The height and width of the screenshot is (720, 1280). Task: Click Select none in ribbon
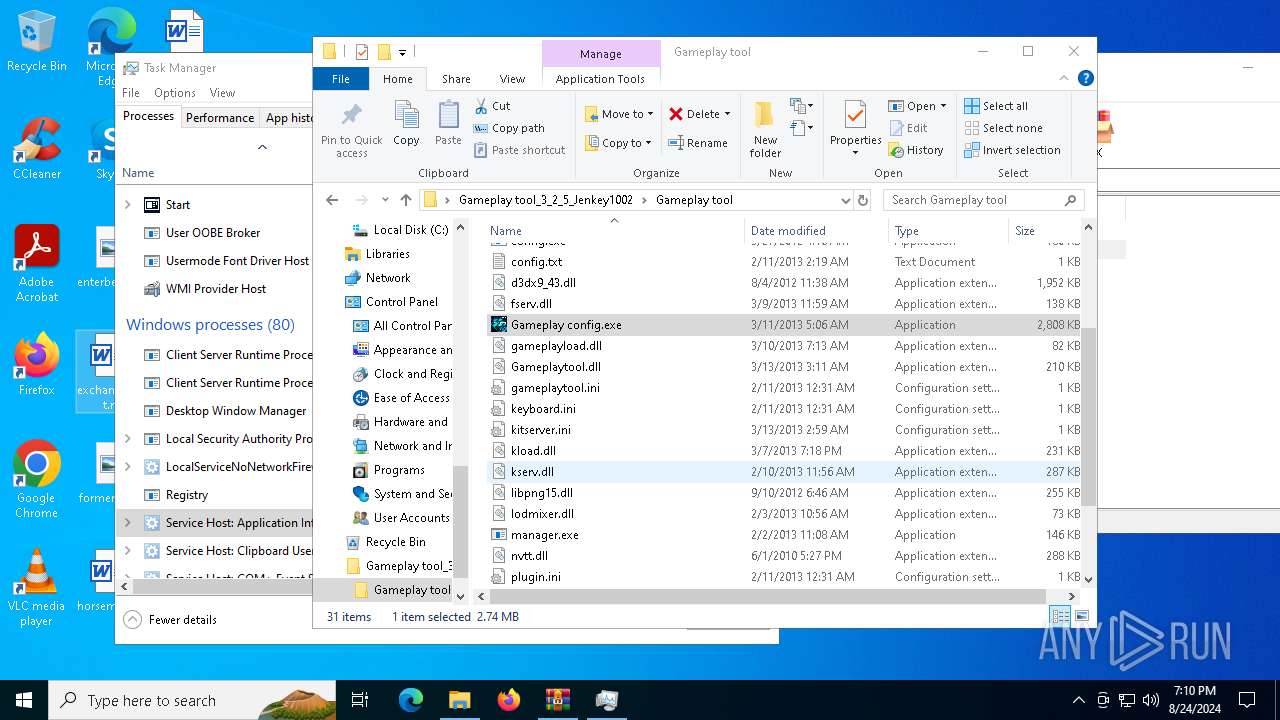pyautogui.click(x=1003, y=128)
